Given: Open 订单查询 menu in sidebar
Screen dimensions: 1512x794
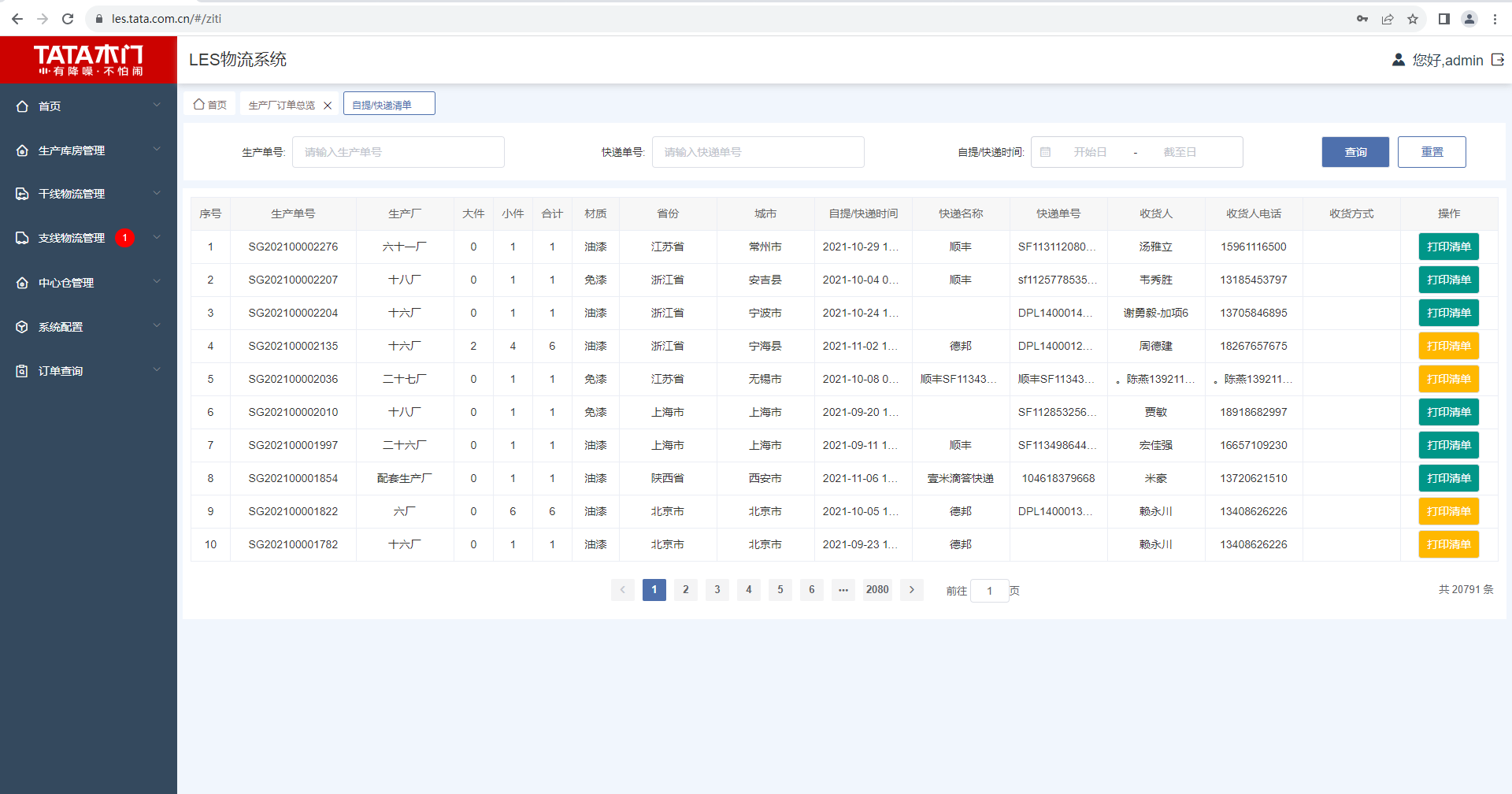Looking at the screenshot, I should pyautogui.click(x=88, y=370).
